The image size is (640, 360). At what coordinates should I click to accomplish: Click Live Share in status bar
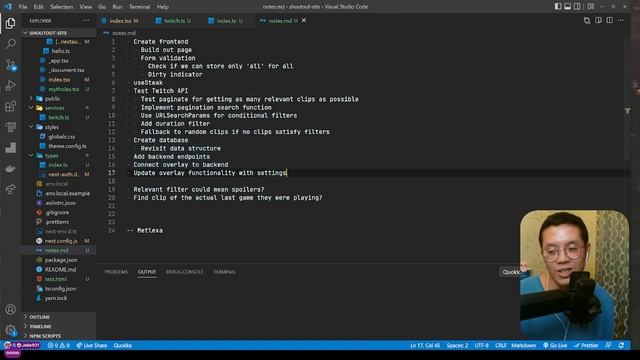click(91, 345)
